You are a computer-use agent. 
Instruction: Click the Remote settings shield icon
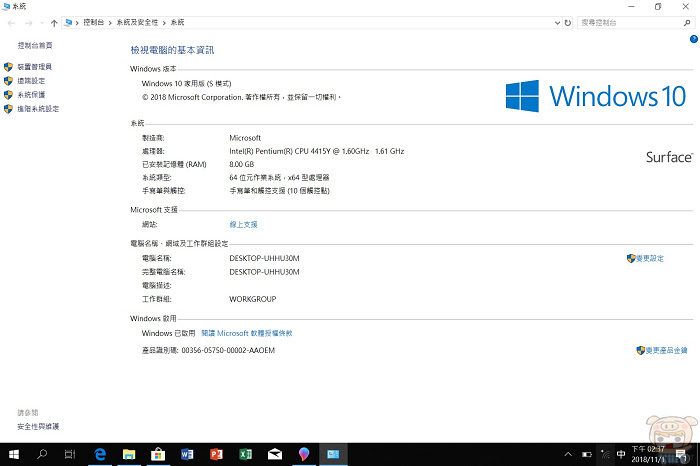click(8, 81)
